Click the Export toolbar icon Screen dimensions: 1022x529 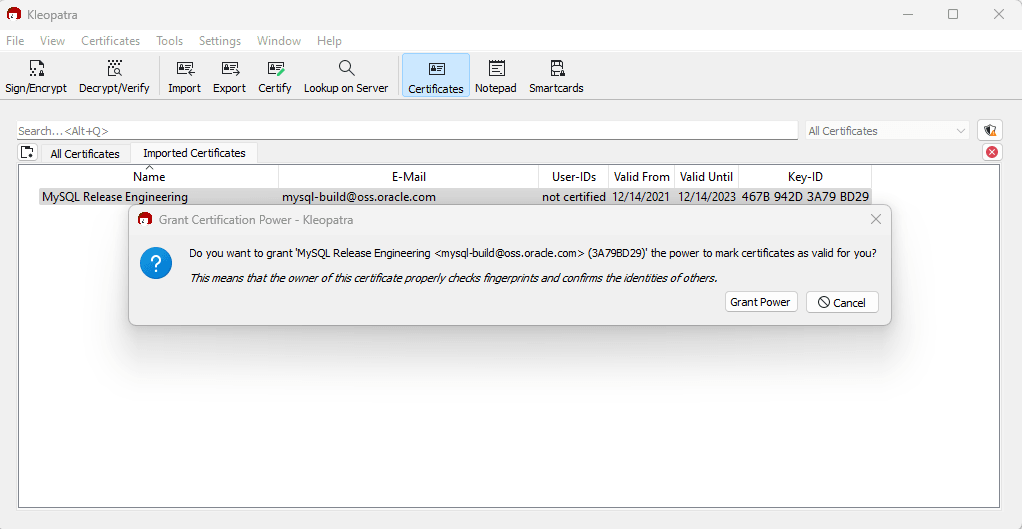pos(229,76)
